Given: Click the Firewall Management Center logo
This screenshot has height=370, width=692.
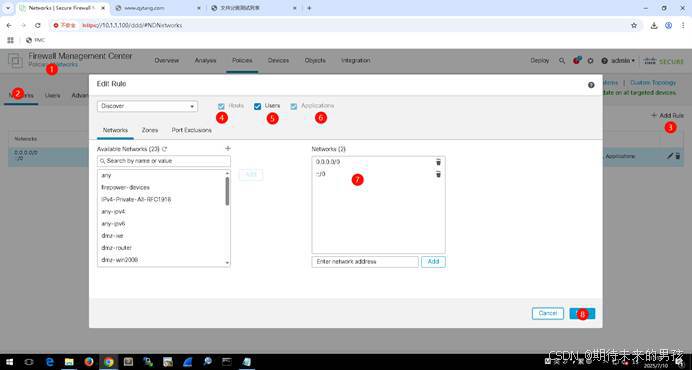Looking at the screenshot, I should (15, 60).
